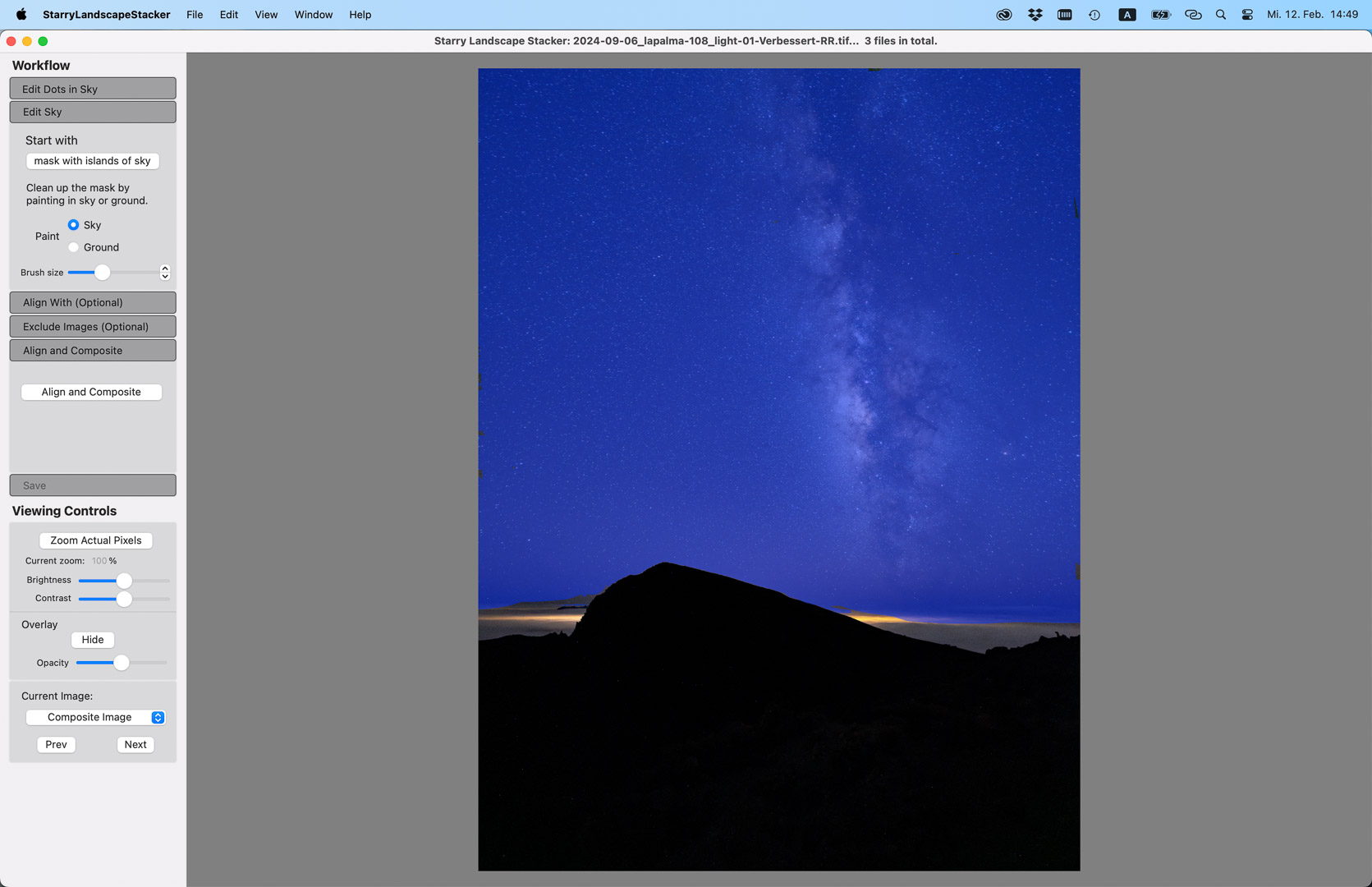Adjust the Contrast slider
This screenshot has height=887, width=1372.
[124, 599]
